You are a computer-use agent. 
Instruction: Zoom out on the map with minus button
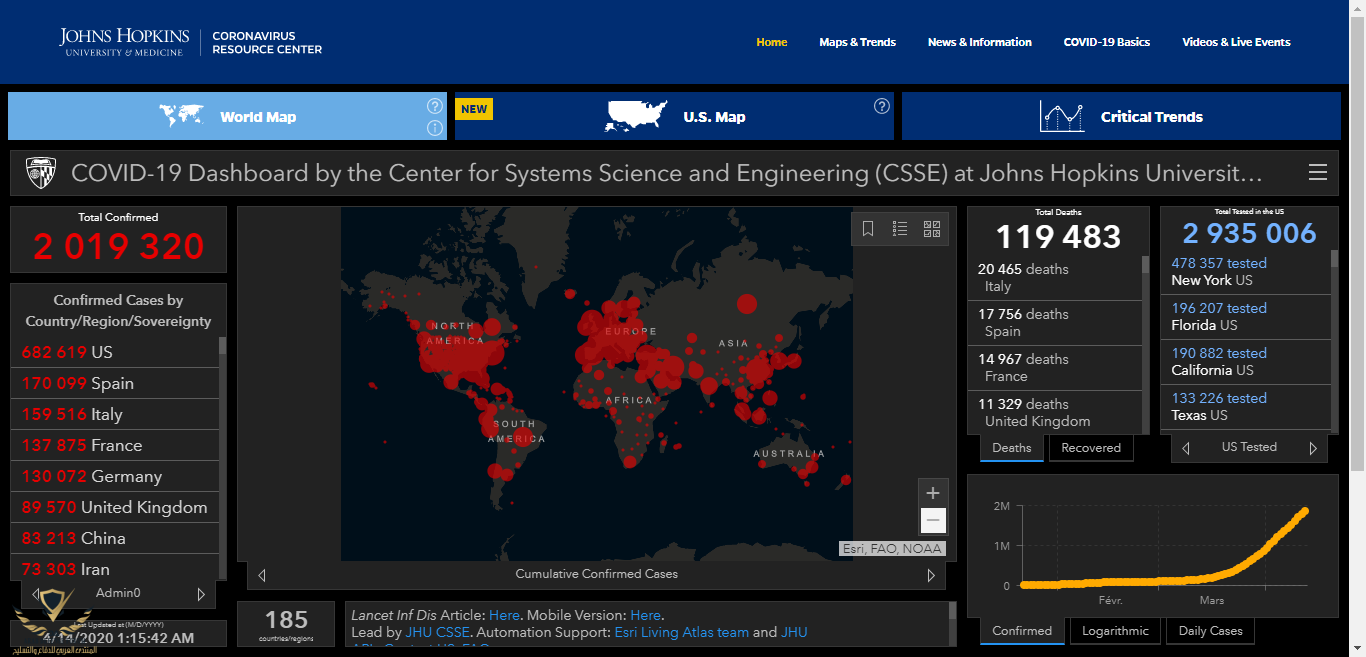933,520
